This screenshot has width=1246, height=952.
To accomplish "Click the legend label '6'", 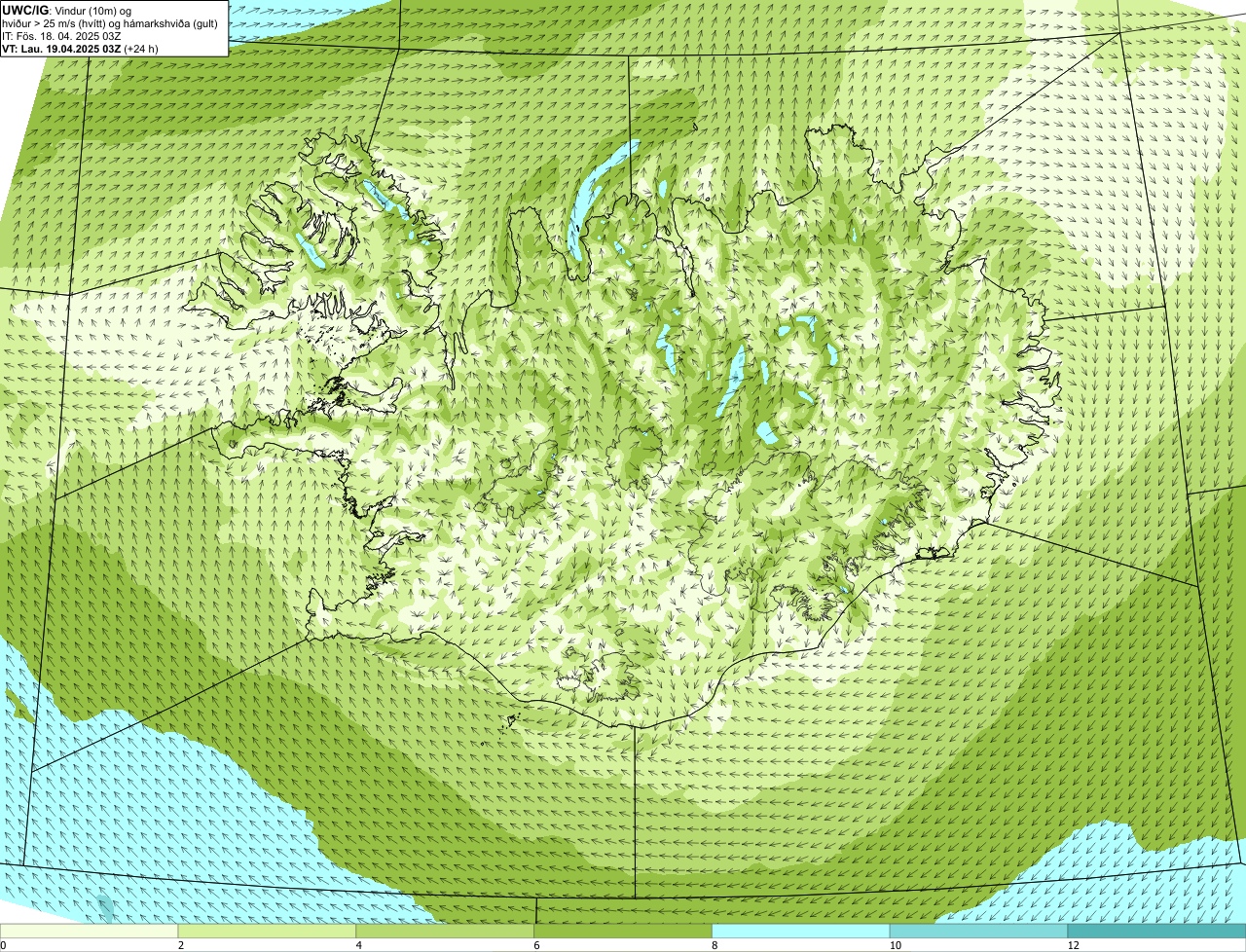I will coord(536,945).
